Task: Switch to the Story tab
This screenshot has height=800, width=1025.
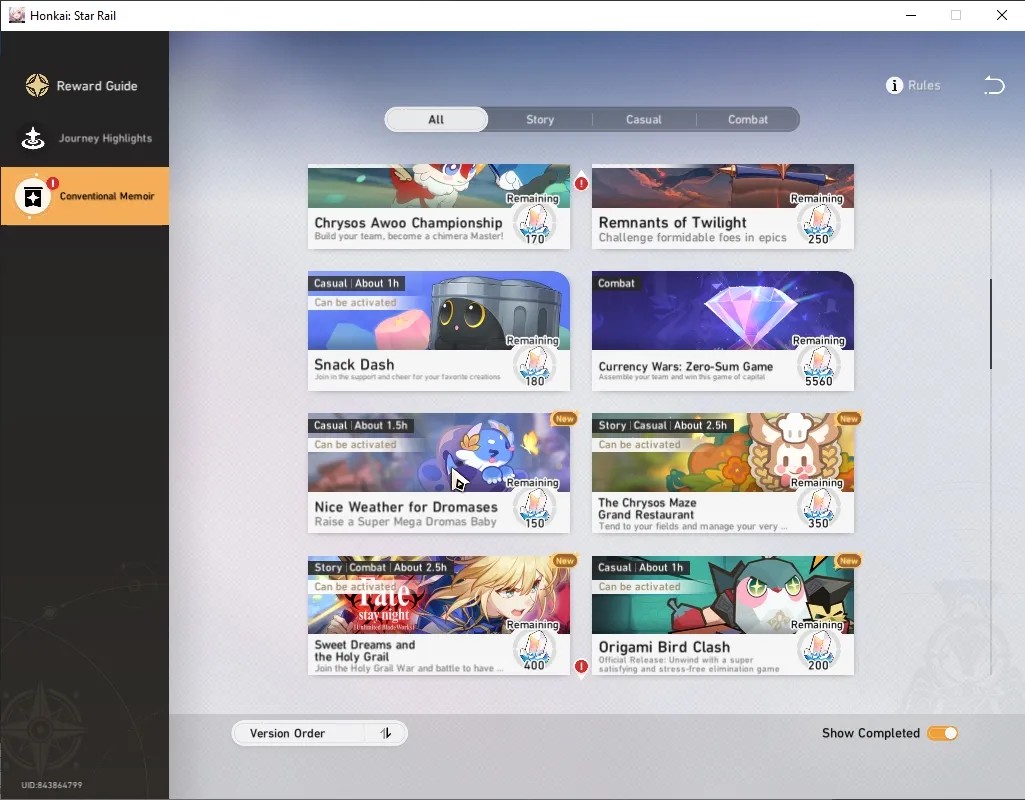Action: pyautogui.click(x=540, y=120)
